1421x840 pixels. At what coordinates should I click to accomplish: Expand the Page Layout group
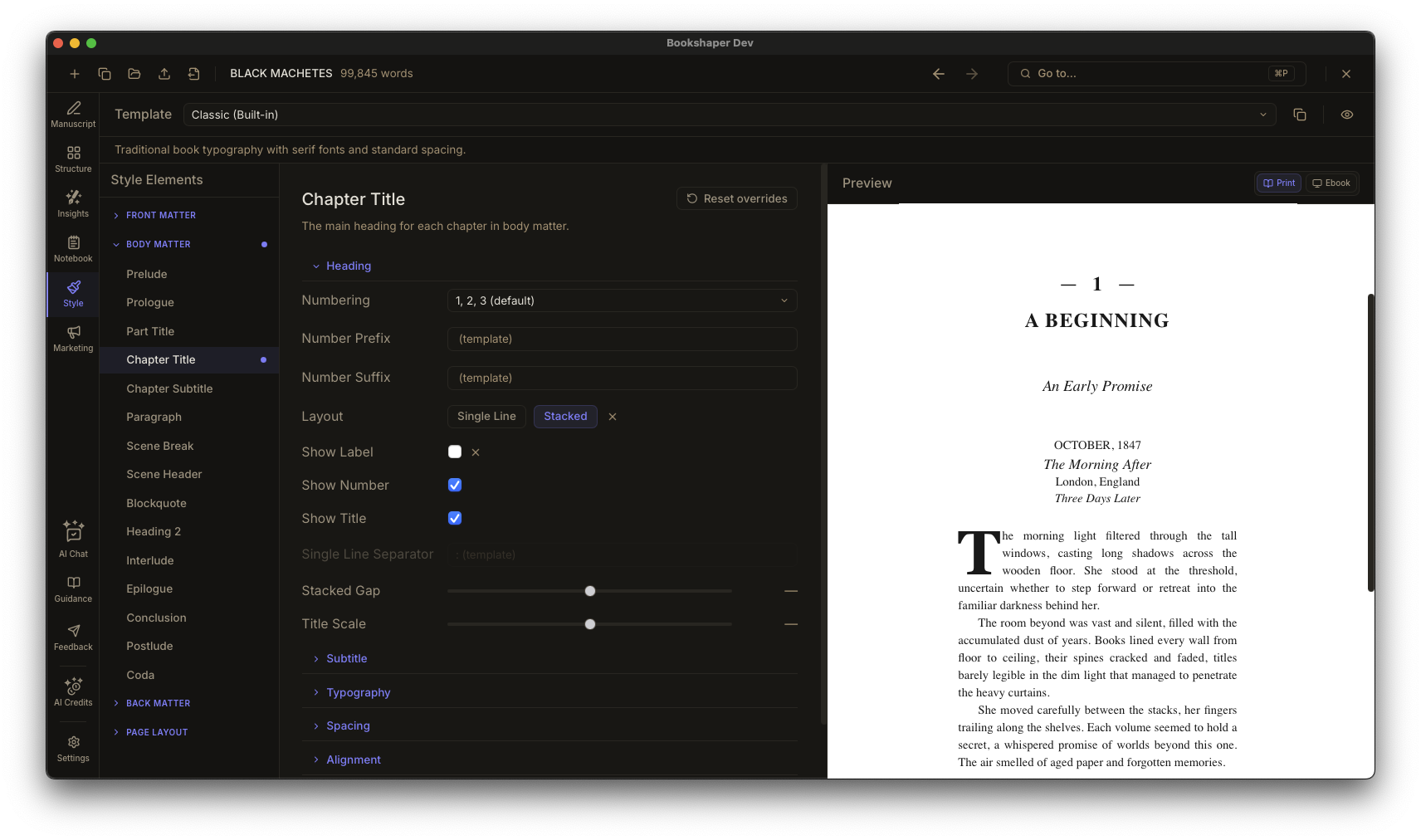(189, 732)
